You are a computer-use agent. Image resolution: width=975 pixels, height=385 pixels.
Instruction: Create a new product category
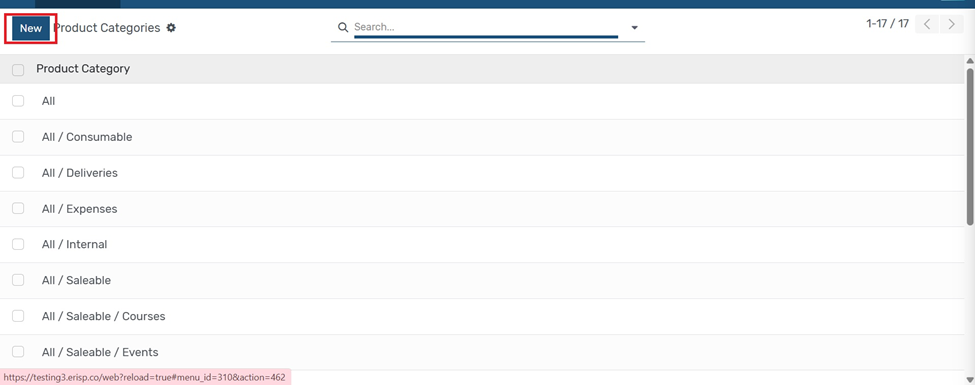31,29
